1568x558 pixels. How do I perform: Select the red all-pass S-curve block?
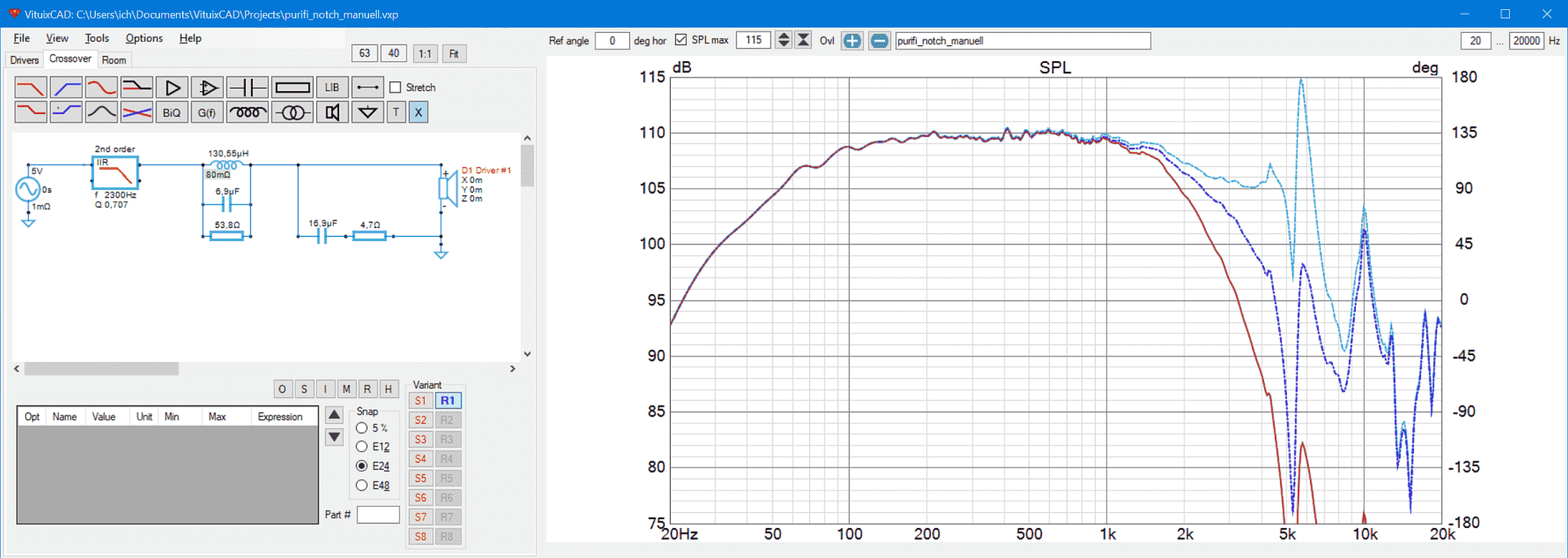101,87
